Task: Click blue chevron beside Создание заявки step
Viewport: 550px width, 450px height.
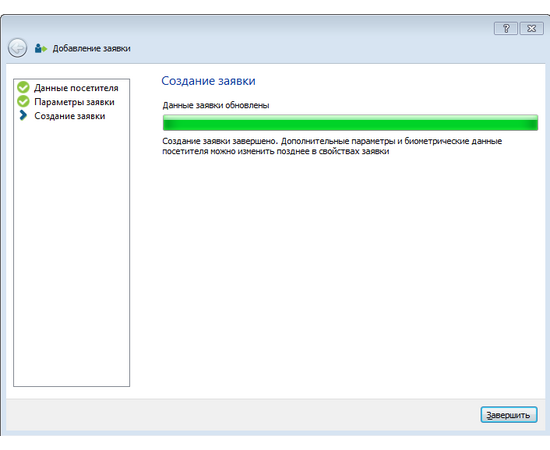Action: pyautogui.click(x=23, y=115)
